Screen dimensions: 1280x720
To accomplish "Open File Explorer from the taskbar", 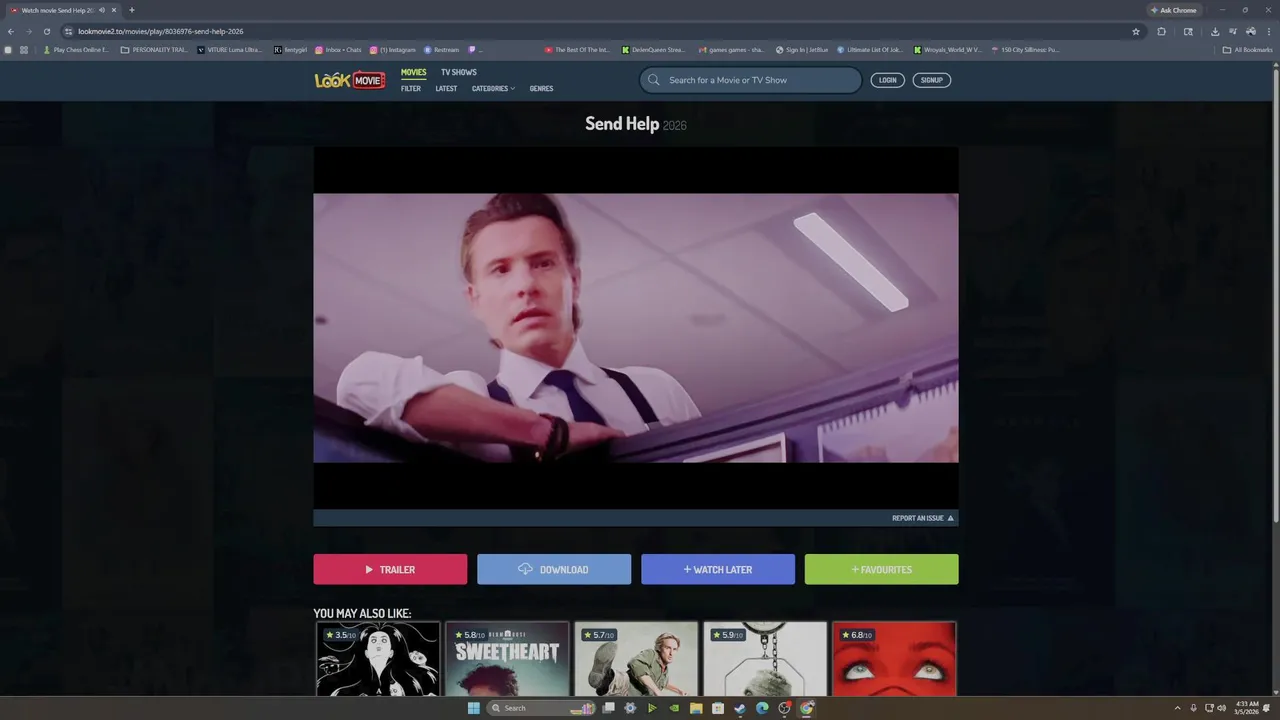I will pyautogui.click(x=696, y=708).
